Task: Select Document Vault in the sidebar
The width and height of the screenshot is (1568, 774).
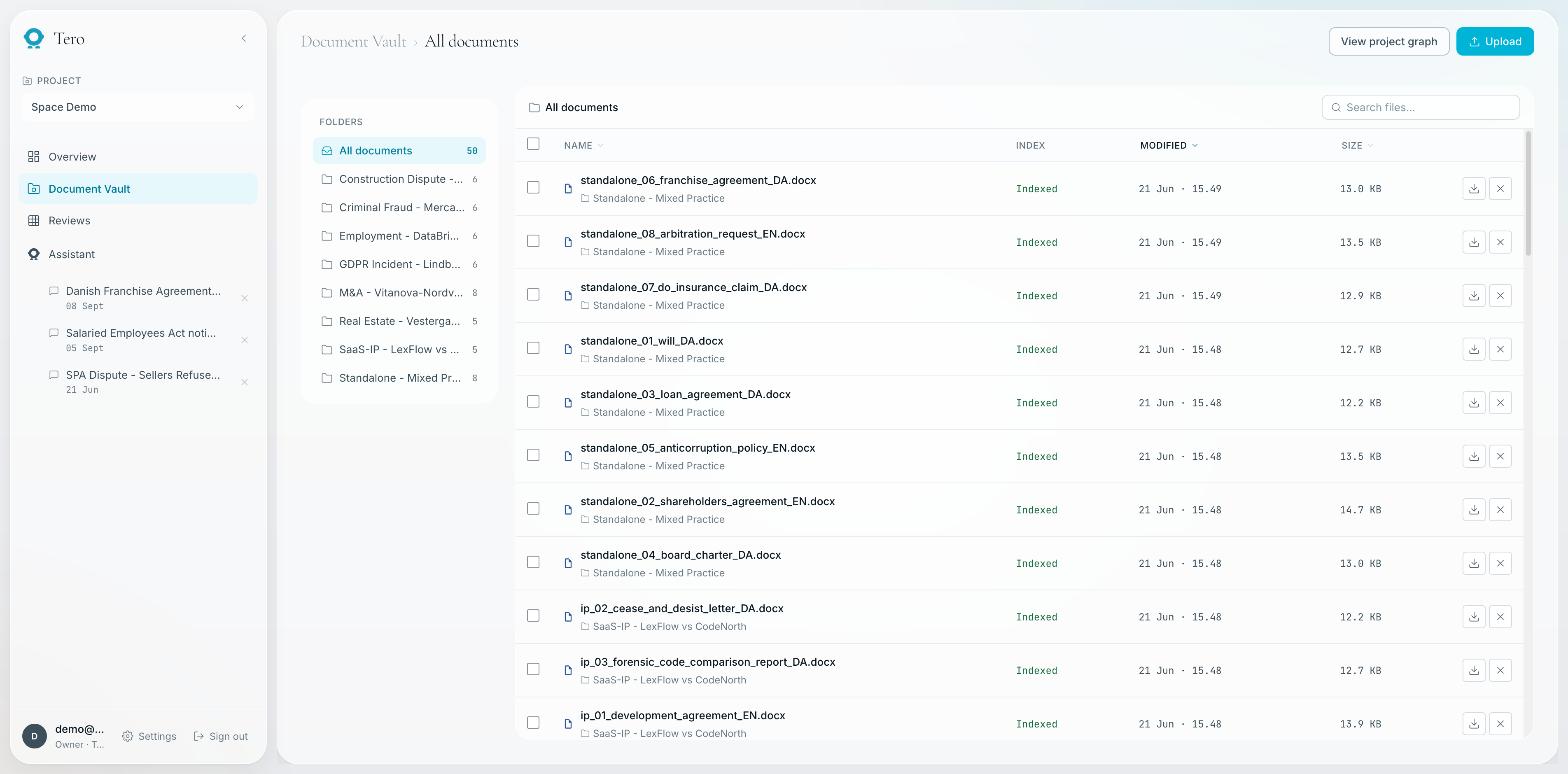Action: tap(138, 189)
